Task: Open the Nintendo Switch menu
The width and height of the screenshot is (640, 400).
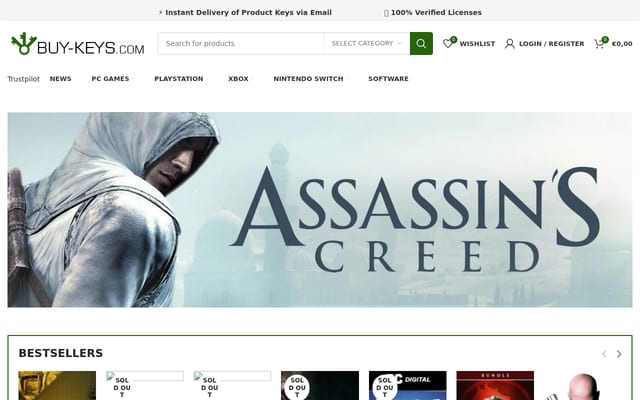Action: click(x=308, y=78)
